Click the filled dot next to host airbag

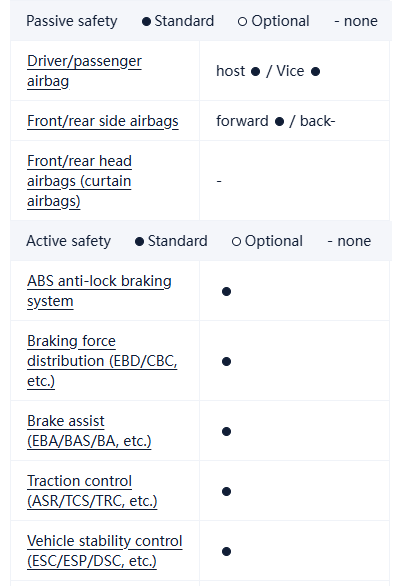(256, 71)
